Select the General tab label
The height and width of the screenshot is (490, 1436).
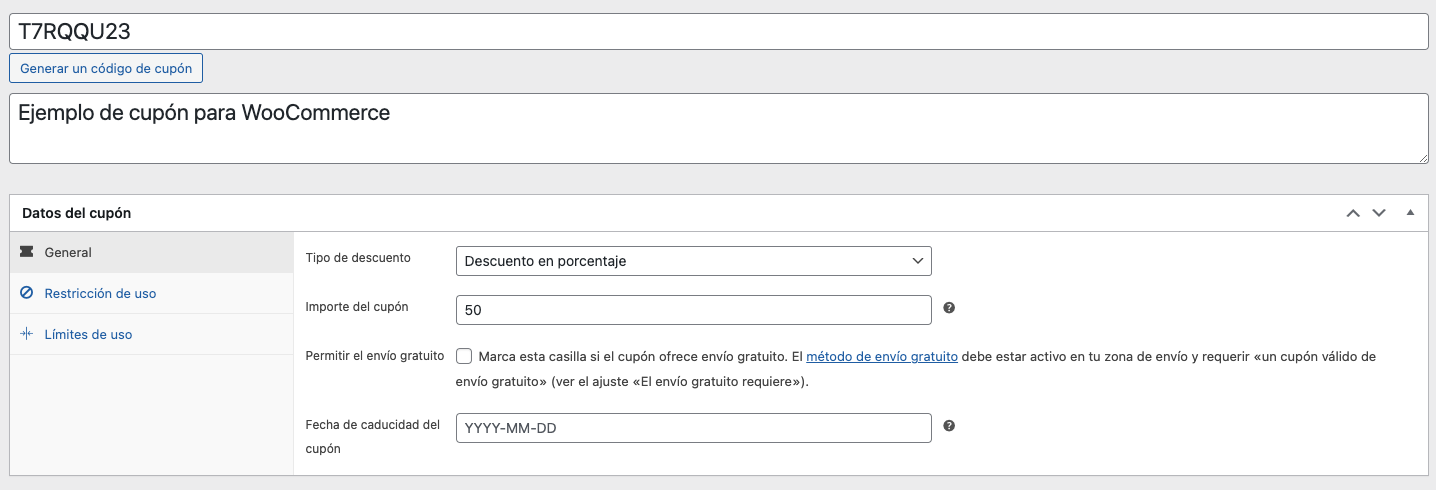[68, 253]
